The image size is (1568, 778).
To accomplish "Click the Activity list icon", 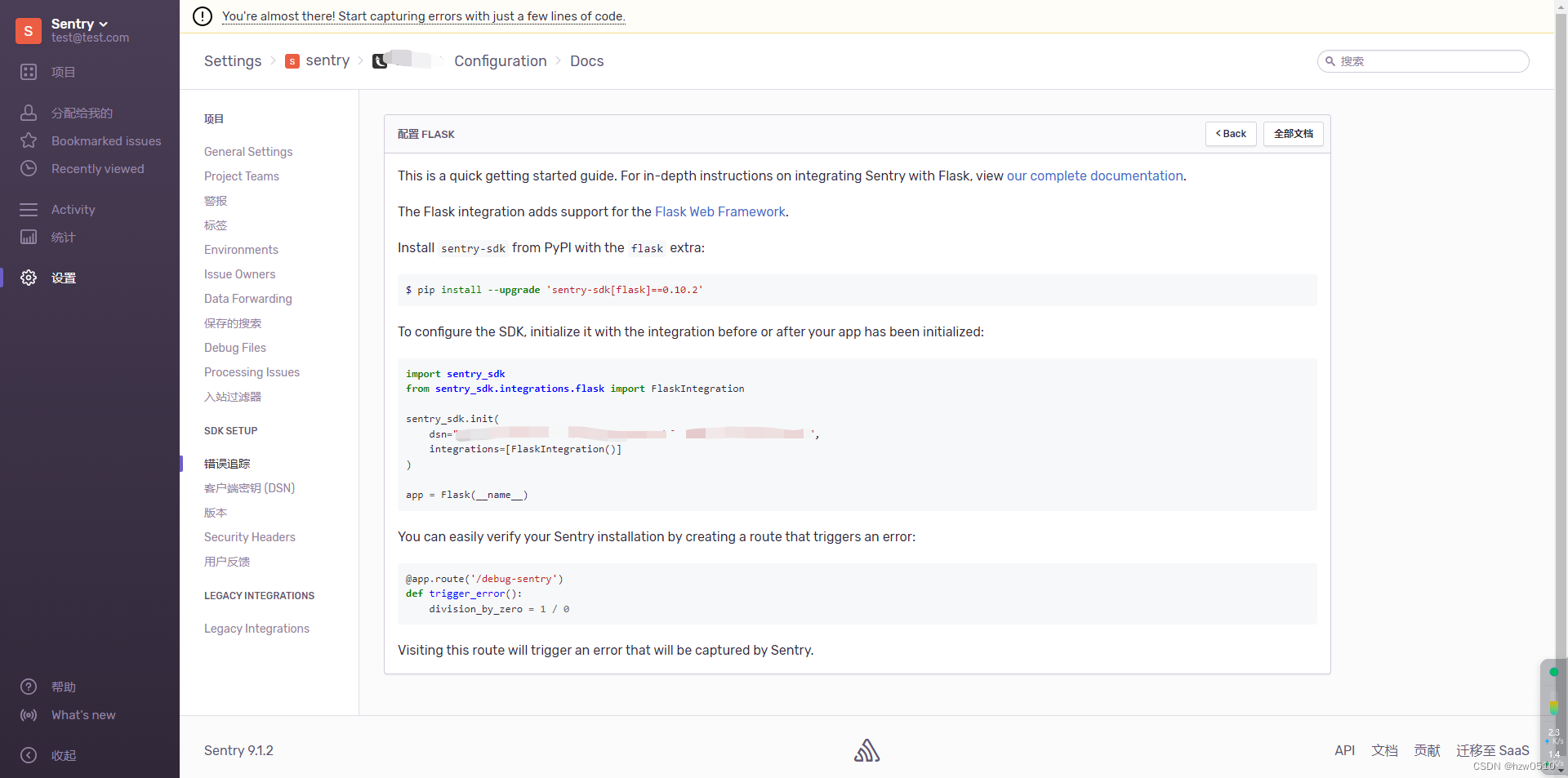I will click(29, 209).
